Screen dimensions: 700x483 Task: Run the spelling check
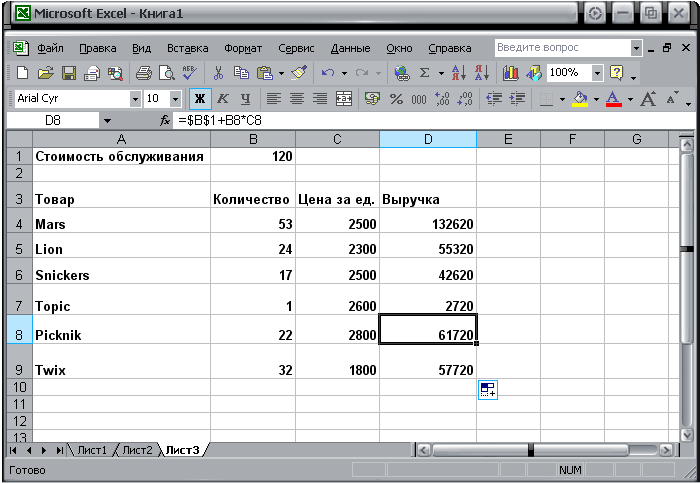190,72
